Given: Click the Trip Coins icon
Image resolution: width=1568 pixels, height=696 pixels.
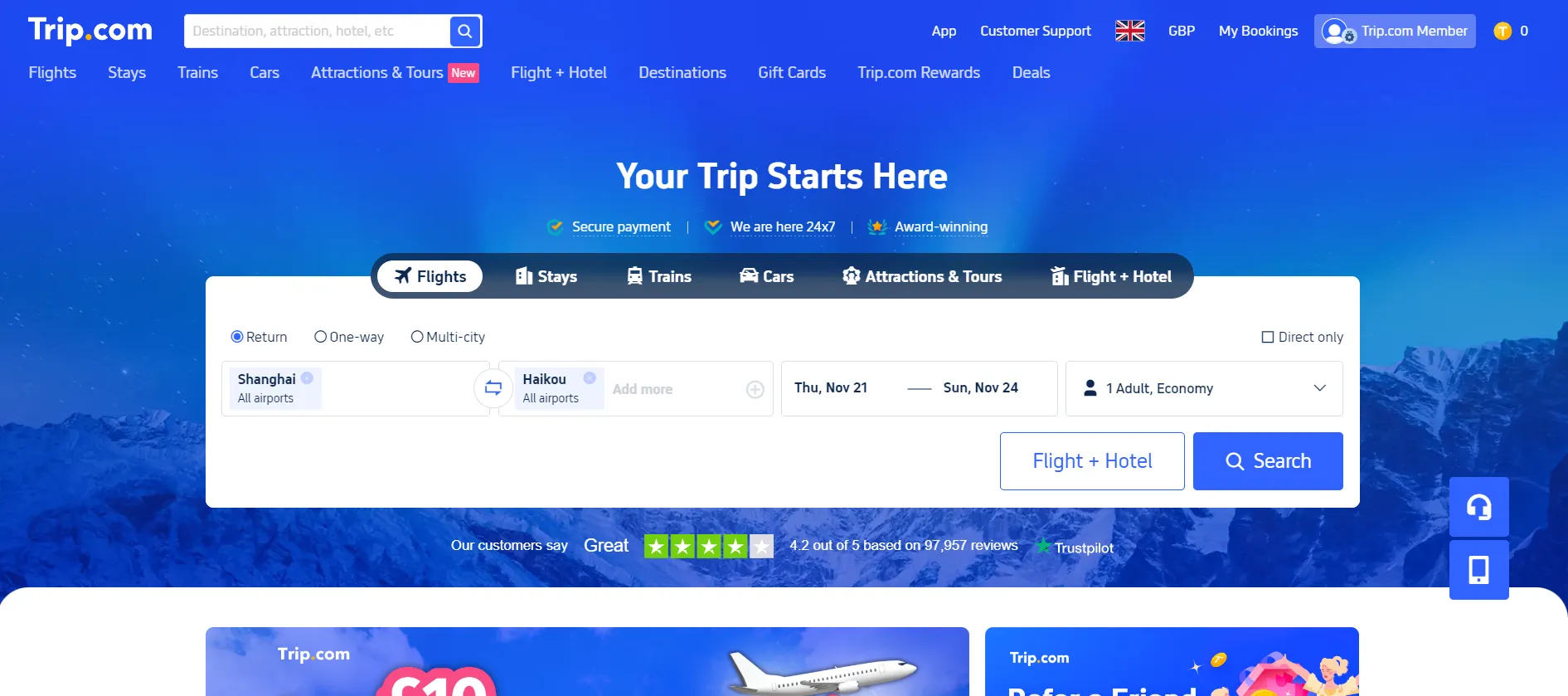Looking at the screenshot, I should 1502,31.
